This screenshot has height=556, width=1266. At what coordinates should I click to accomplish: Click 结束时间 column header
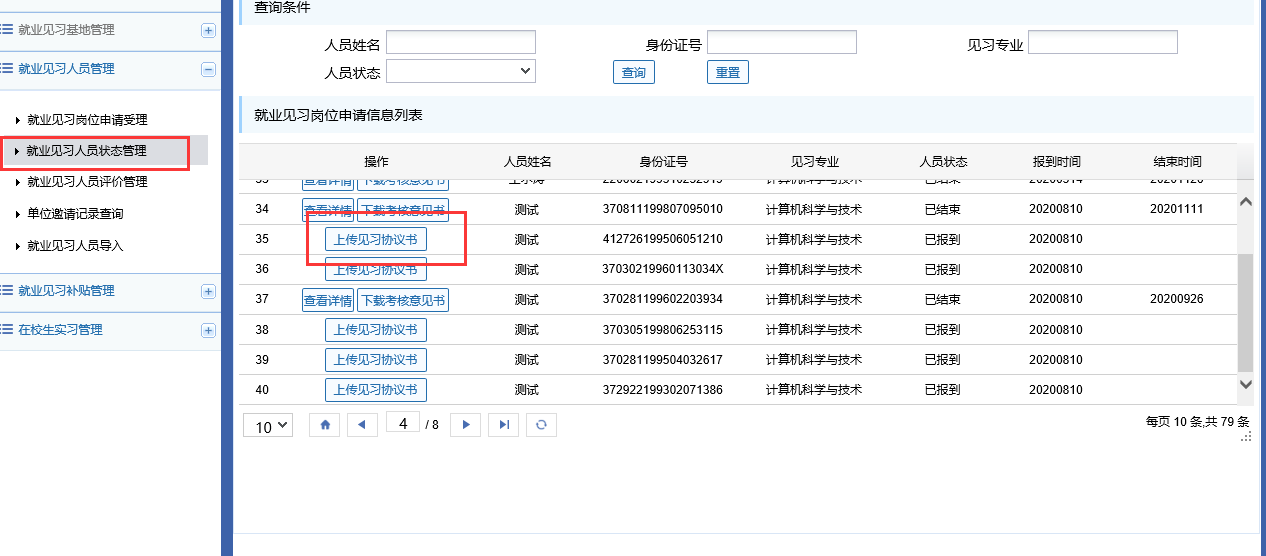click(1177, 162)
